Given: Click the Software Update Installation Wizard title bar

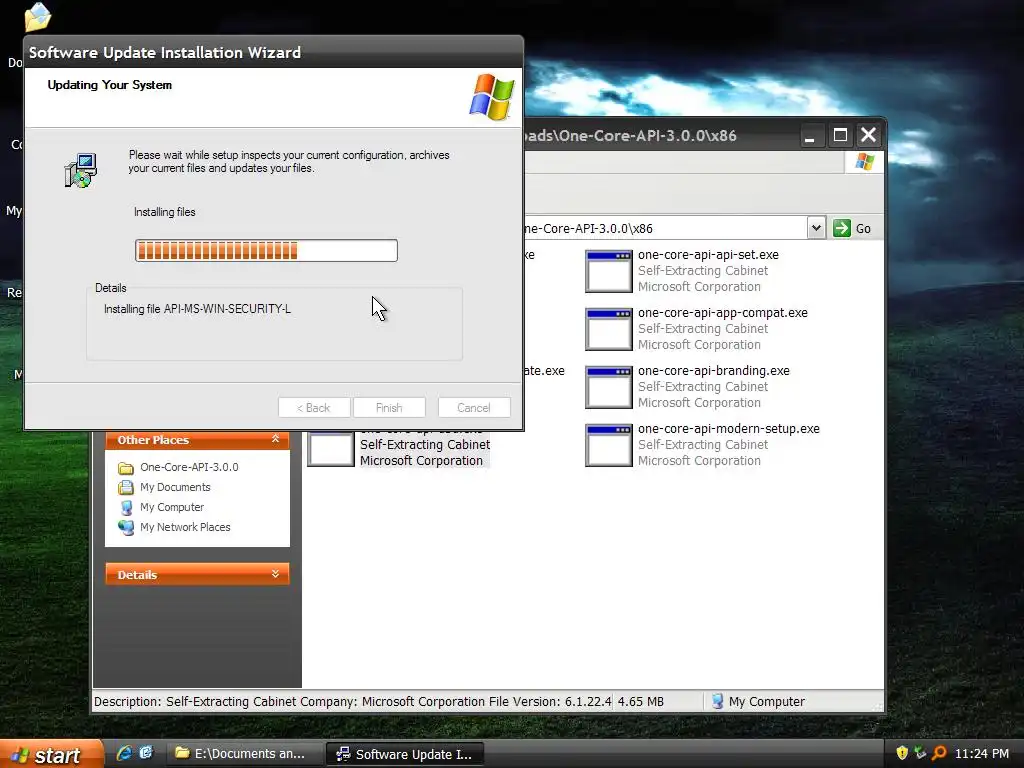Looking at the screenshot, I should tap(274, 52).
